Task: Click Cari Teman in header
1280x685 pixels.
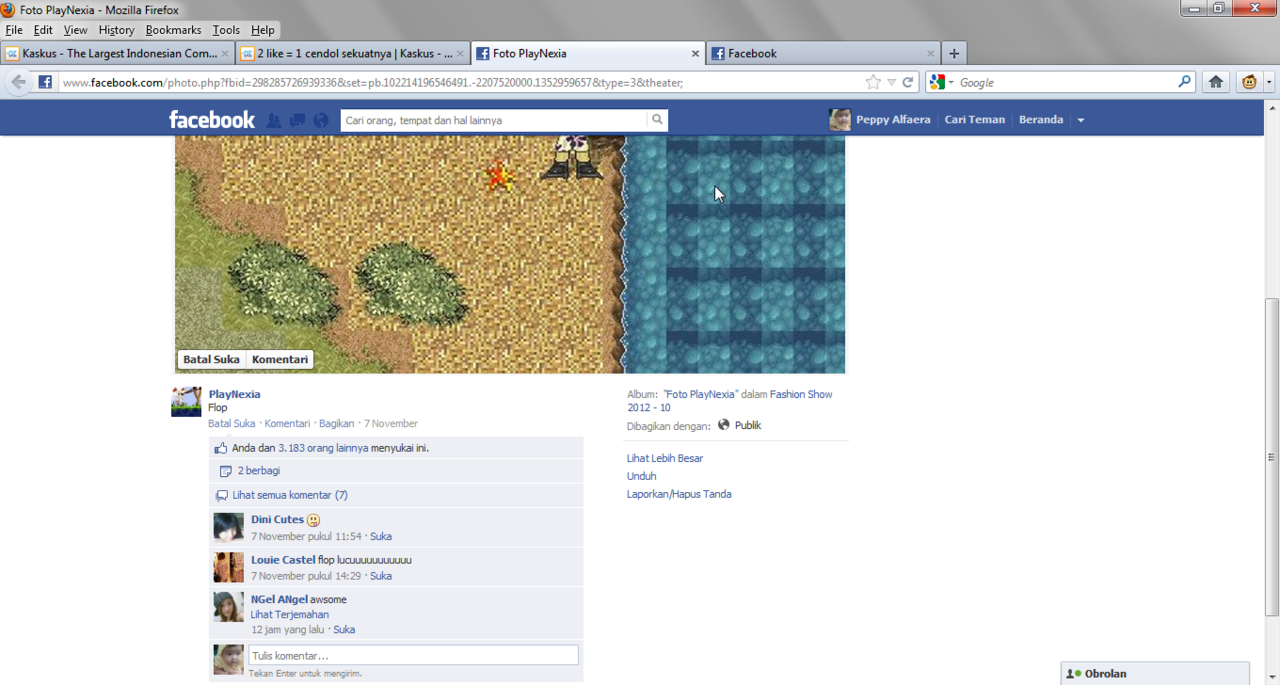Action: pos(974,120)
